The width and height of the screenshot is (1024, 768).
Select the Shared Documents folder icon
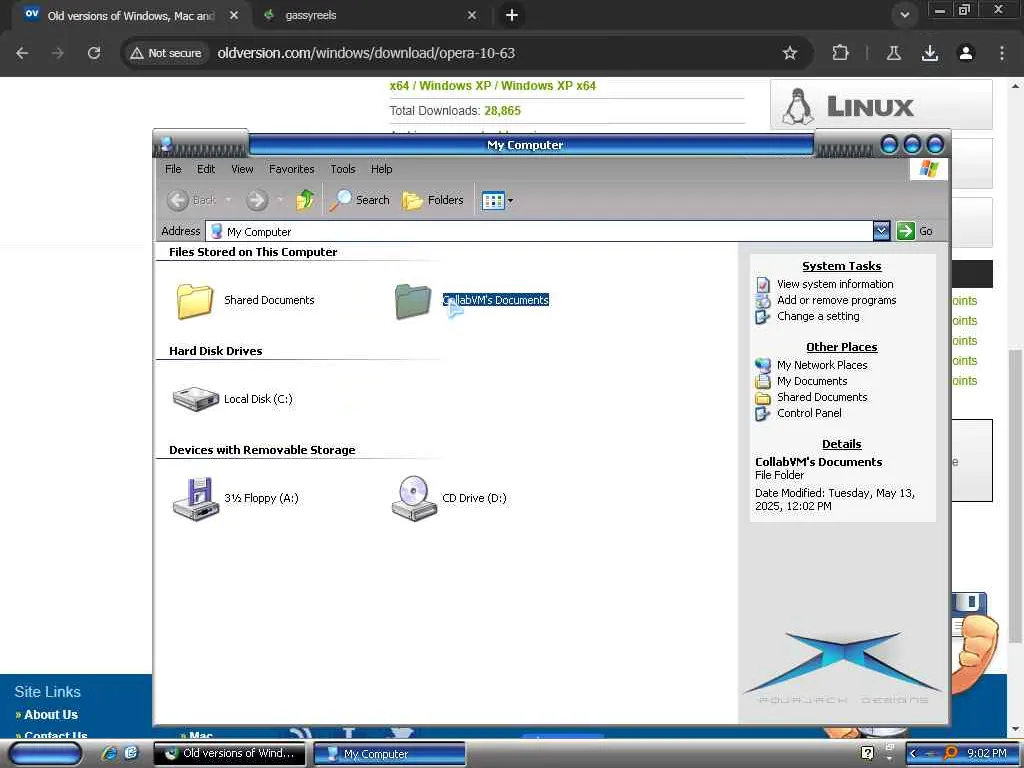click(195, 301)
